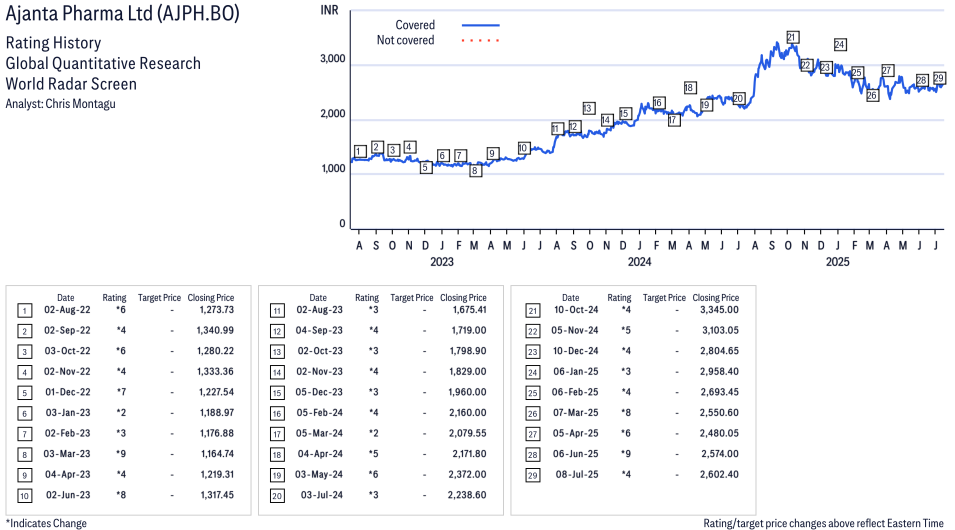The width and height of the screenshot is (955, 530).
Task: Click rating *5 in the 04-Apr-24 row
Action: coord(373,454)
